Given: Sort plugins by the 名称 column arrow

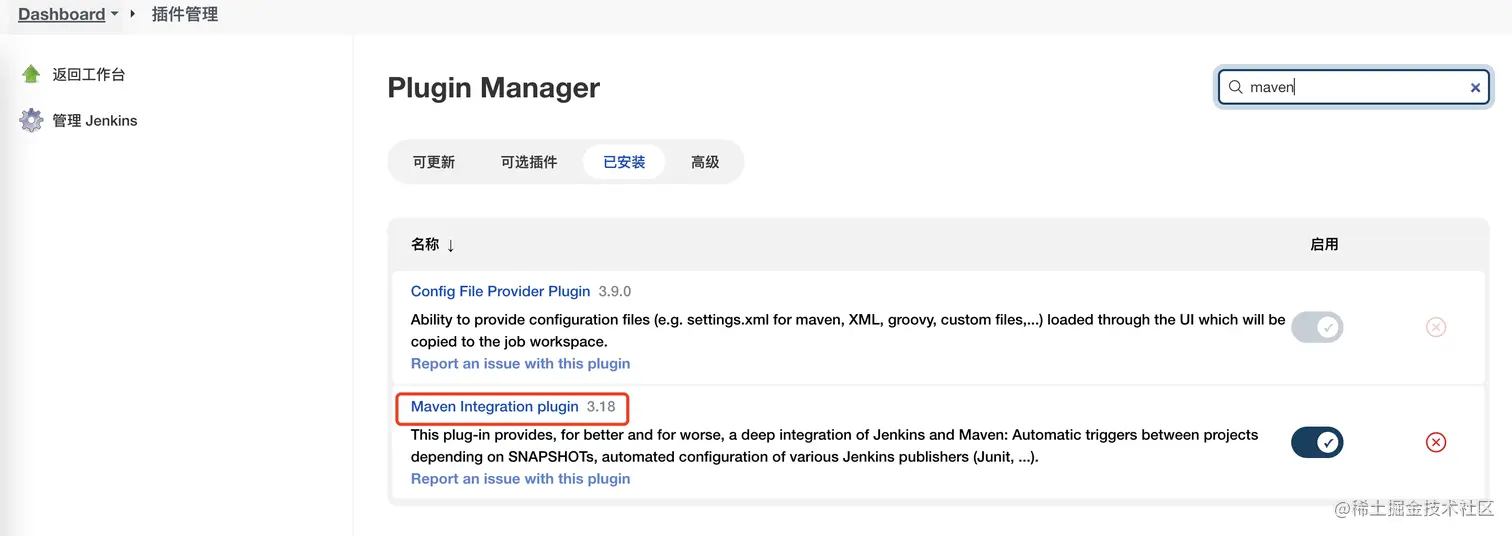Looking at the screenshot, I should click(450, 245).
